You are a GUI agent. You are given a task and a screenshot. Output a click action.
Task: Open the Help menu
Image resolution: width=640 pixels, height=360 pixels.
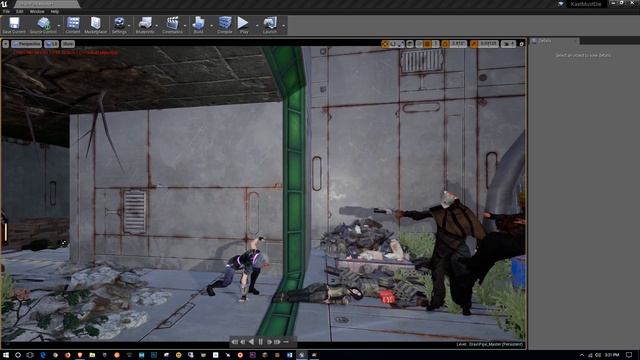tap(55, 11)
